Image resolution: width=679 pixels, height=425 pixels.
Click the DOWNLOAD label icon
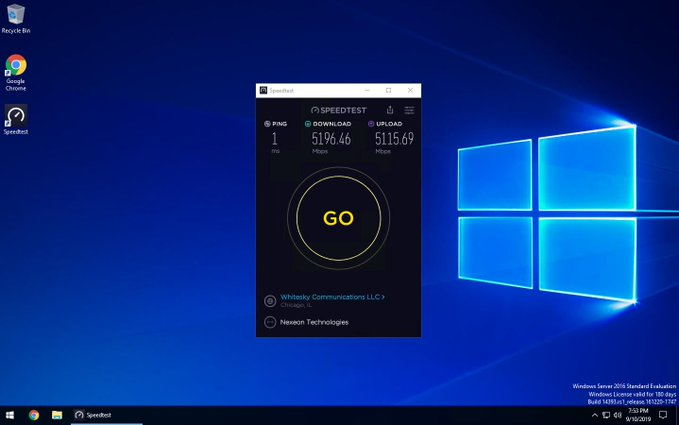(x=307, y=124)
